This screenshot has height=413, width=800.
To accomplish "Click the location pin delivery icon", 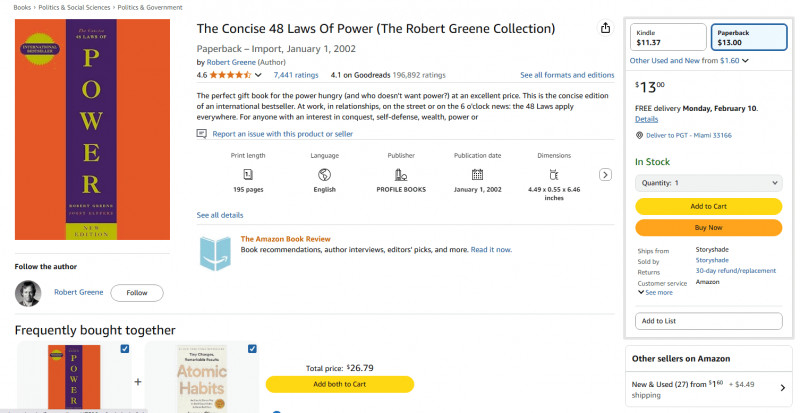I will [639, 135].
